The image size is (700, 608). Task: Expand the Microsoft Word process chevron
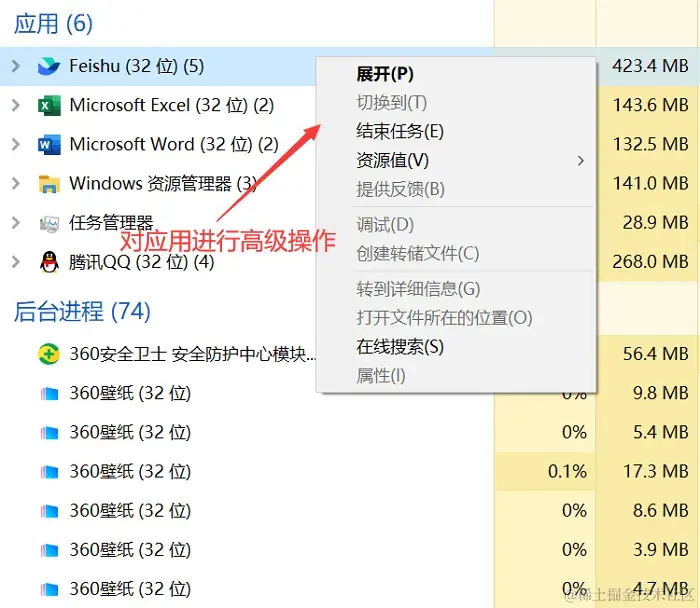coord(16,144)
